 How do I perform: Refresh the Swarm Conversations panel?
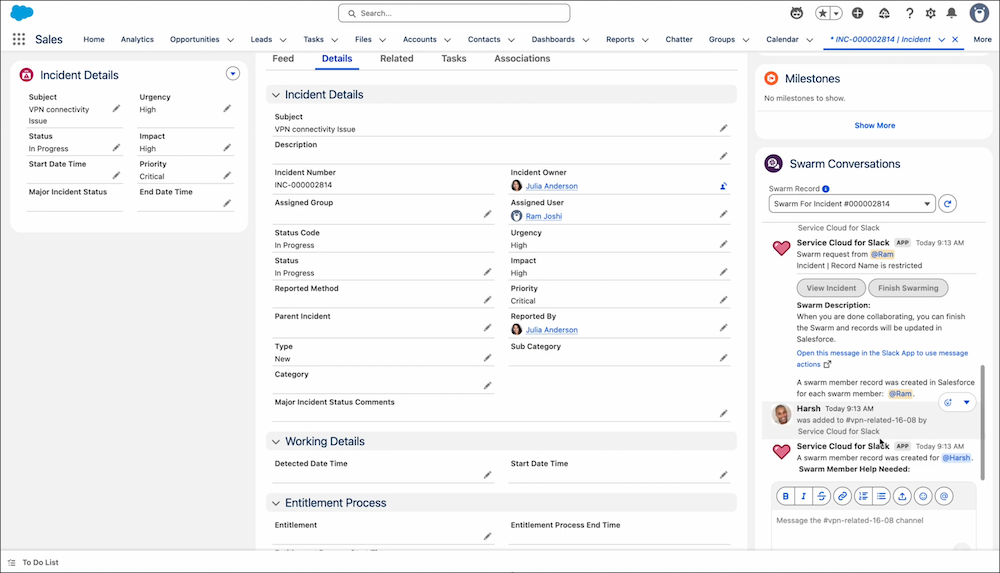(947, 204)
